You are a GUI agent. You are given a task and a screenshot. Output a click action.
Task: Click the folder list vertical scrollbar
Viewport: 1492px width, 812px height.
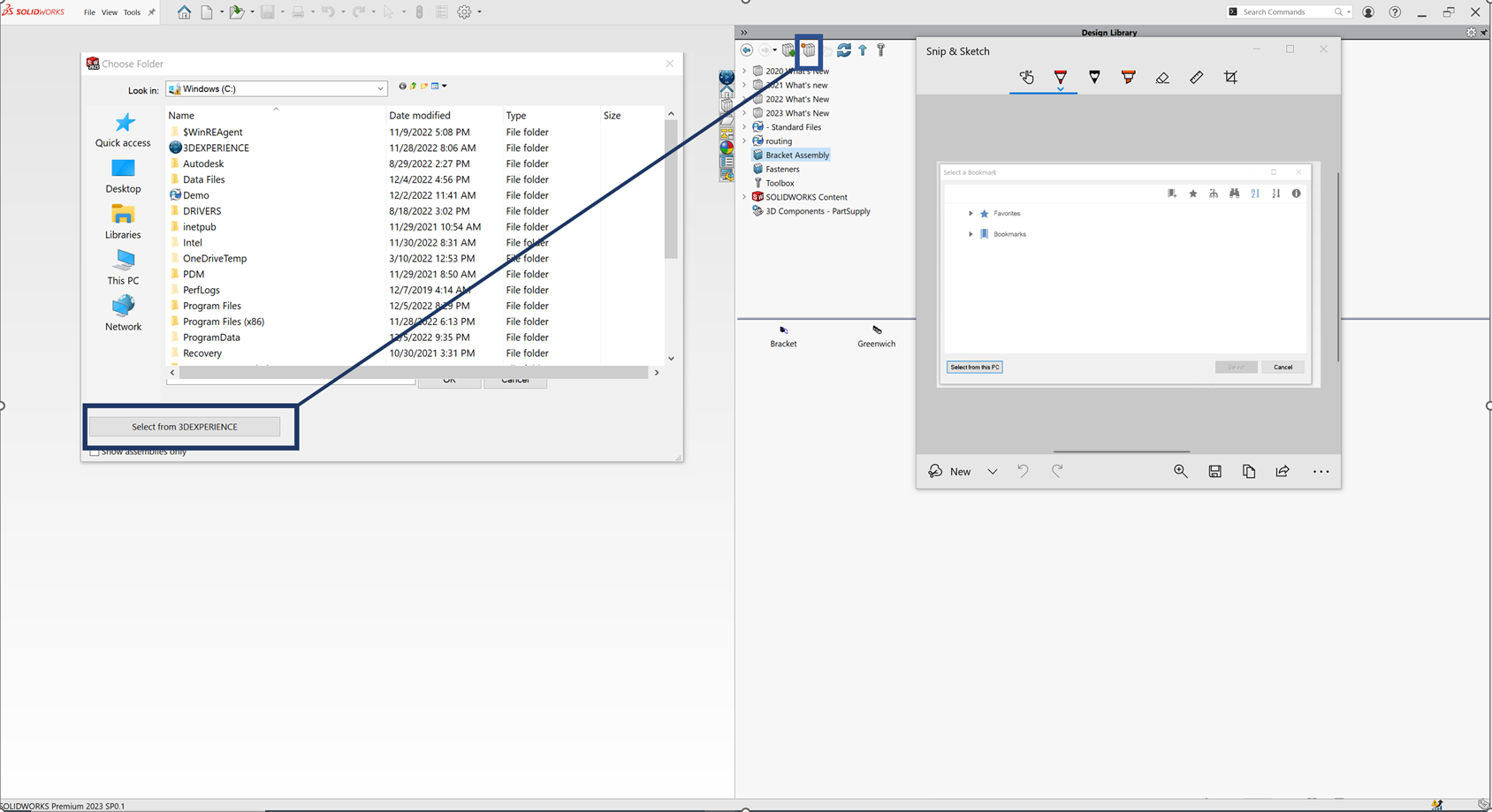(671, 190)
